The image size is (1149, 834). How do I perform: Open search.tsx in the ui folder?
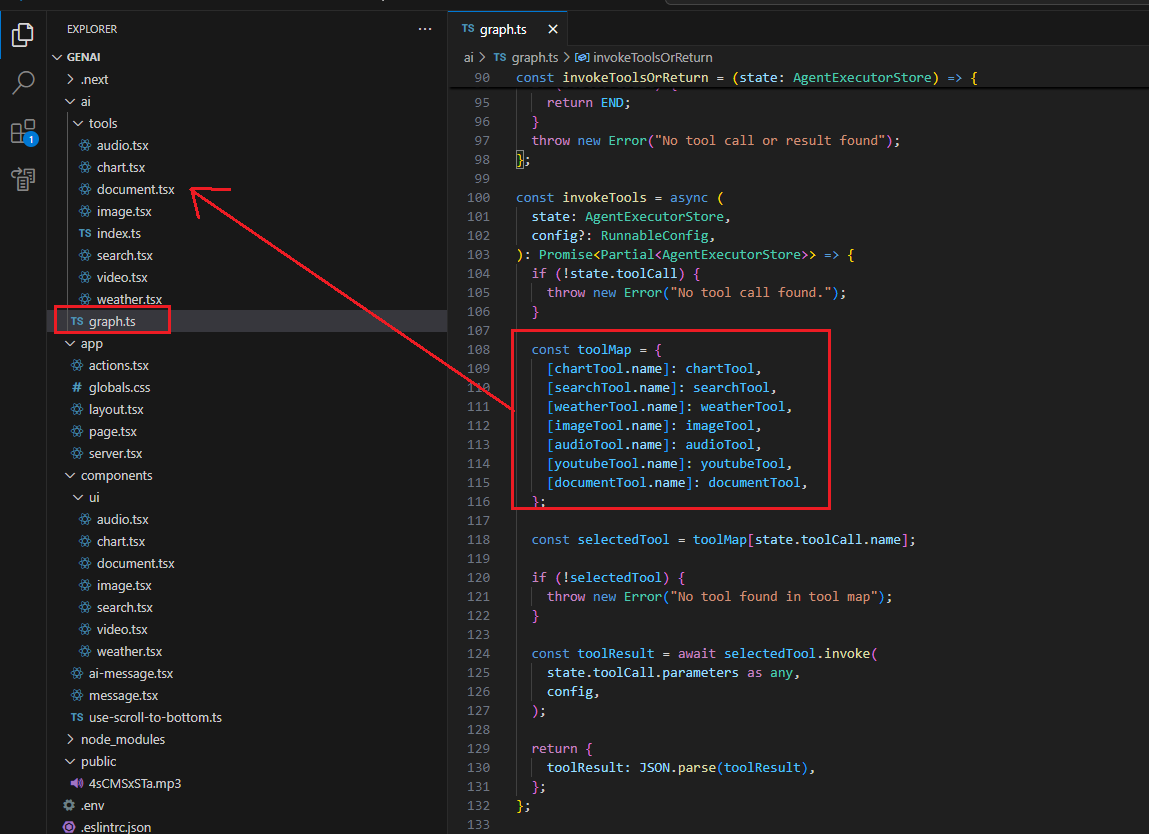(125, 608)
